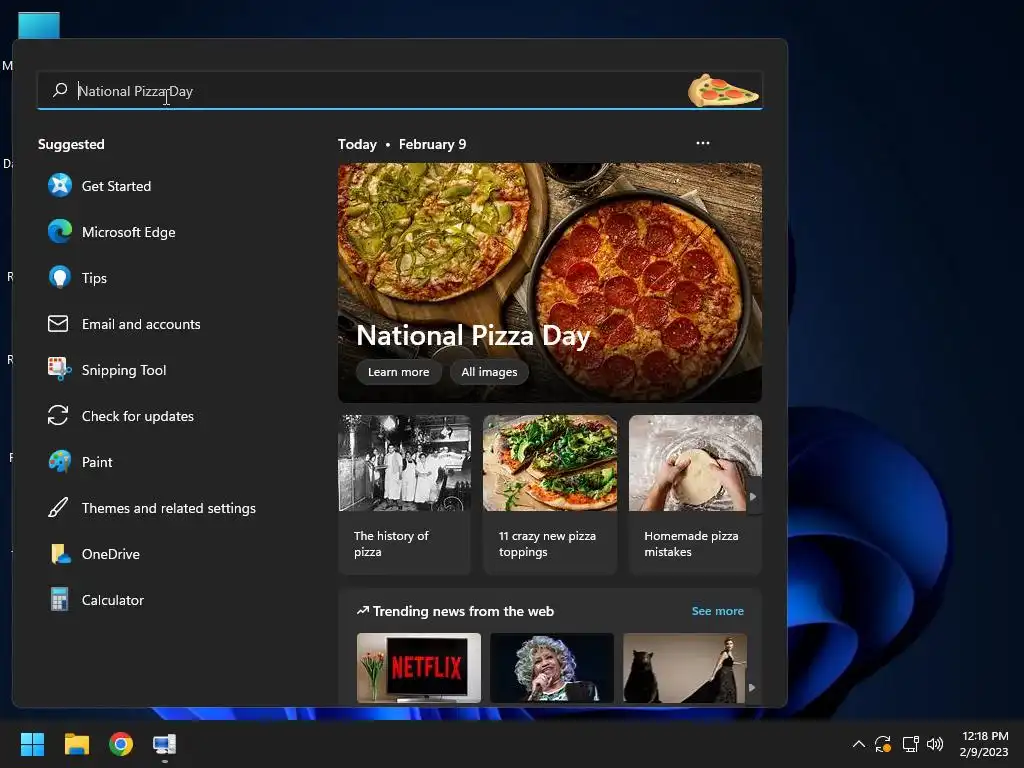This screenshot has width=1024, height=768.
Task: Open Homemade pizza mistakes card
Action: pos(695,494)
